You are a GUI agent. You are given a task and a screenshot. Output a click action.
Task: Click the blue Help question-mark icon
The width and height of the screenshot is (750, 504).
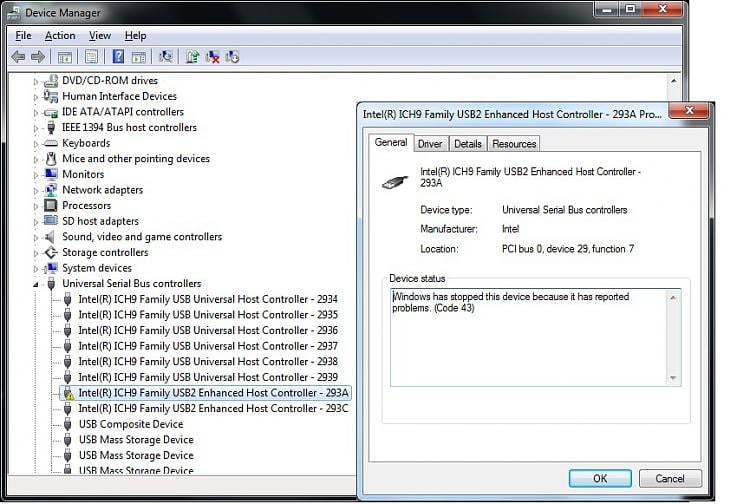point(118,57)
